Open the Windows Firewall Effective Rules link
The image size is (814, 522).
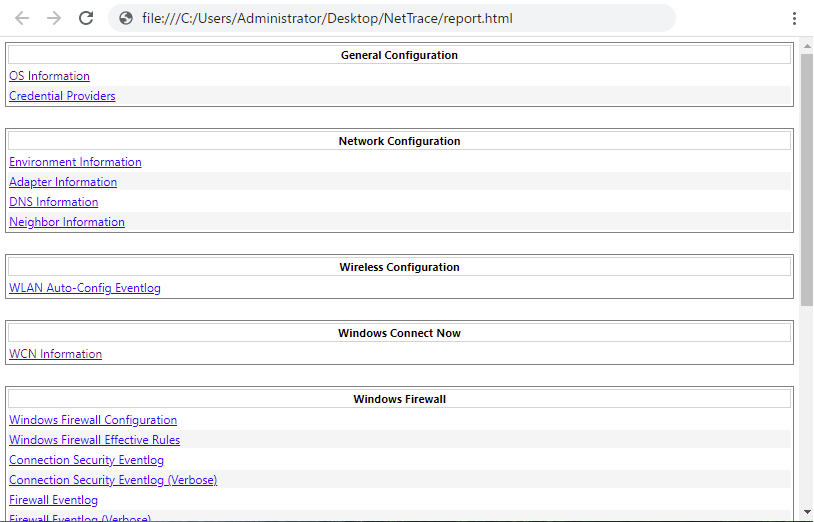pyautogui.click(x=94, y=439)
